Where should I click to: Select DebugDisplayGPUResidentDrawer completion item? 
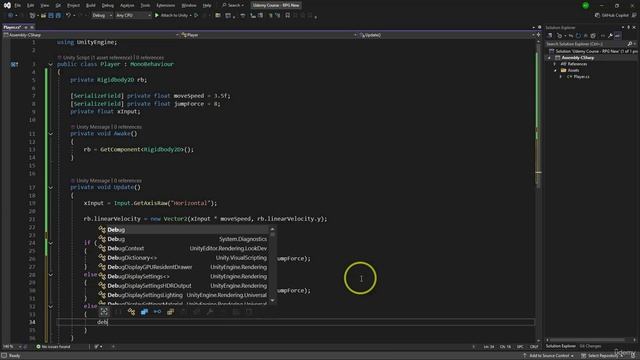pyautogui.click(x=183, y=267)
